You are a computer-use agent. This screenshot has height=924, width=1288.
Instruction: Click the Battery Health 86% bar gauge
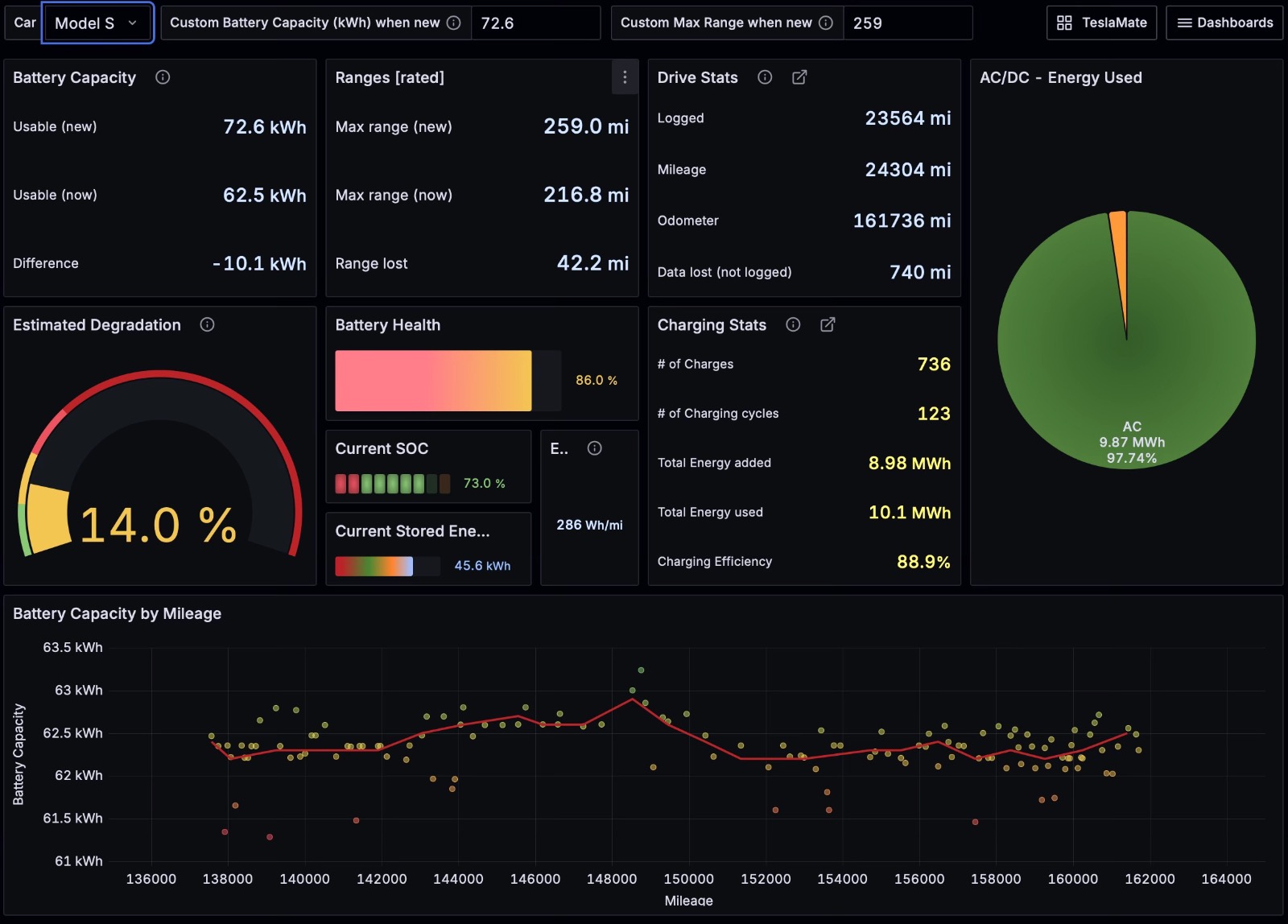434,381
